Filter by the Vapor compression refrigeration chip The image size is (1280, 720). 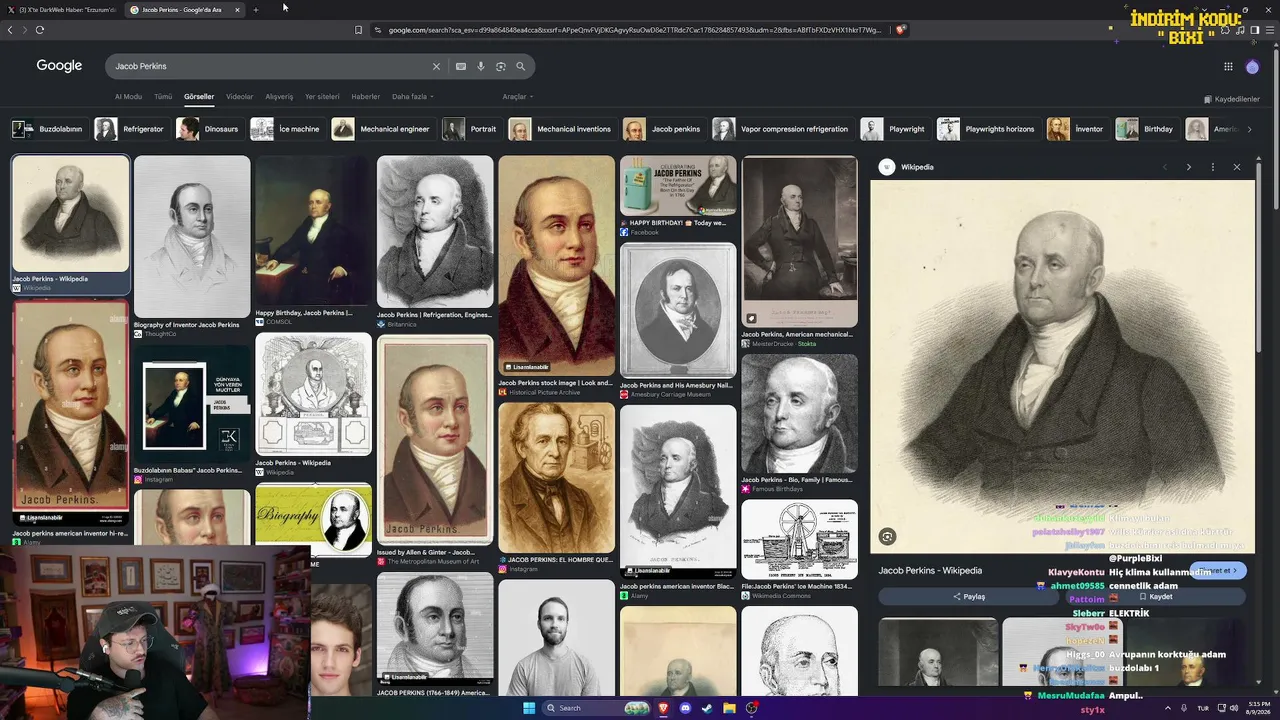pyautogui.click(x=782, y=129)
